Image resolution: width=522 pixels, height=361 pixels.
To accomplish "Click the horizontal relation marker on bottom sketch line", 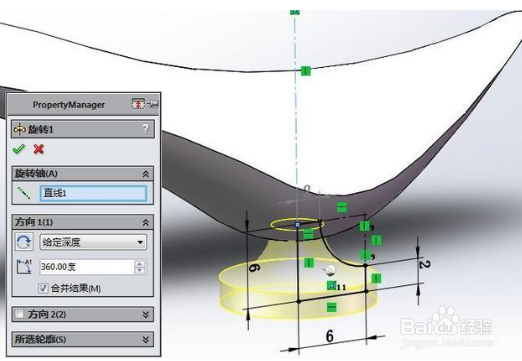I will tap(331, 307).
